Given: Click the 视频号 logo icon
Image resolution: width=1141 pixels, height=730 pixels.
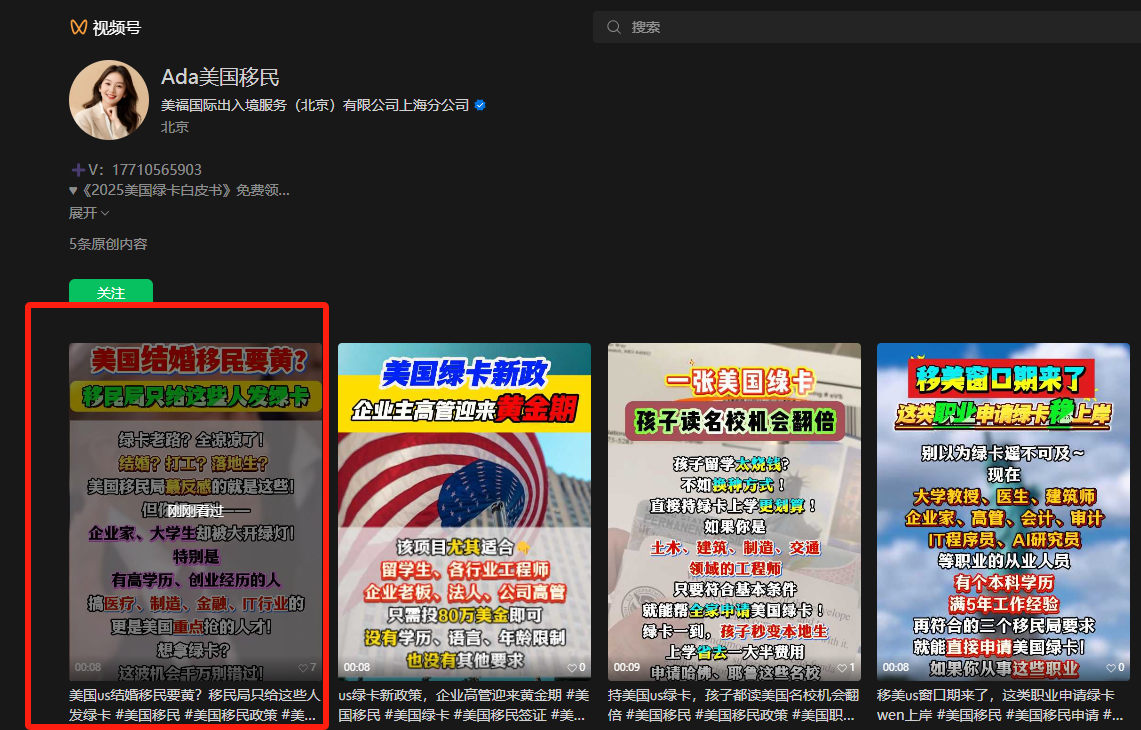Looking at the screenshot, I should coord(79,28).
